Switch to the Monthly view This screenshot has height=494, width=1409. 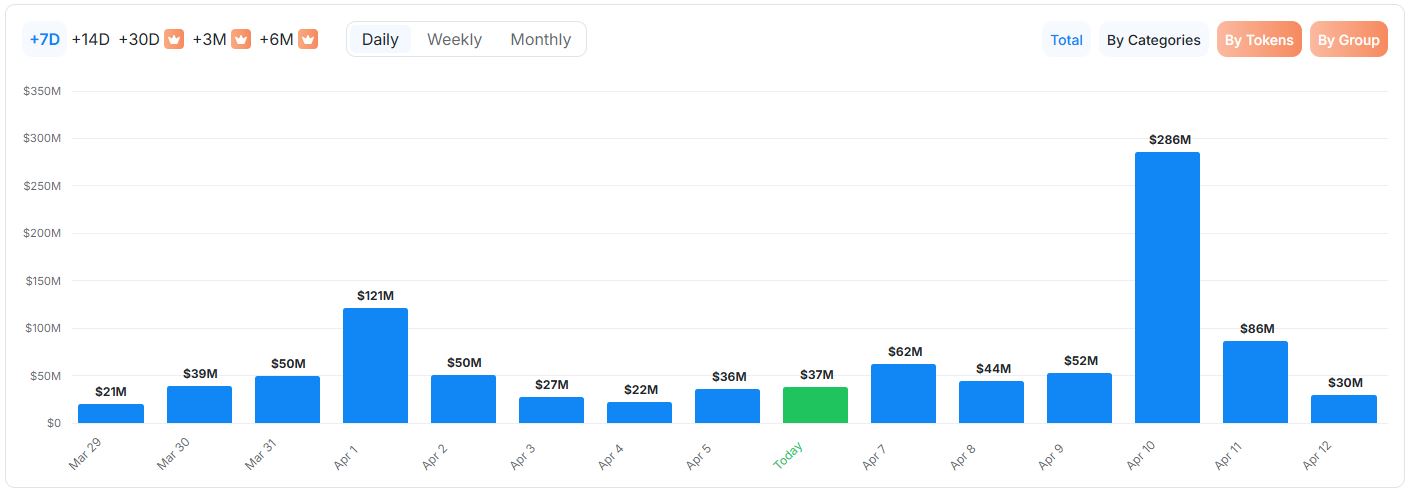(540, 39)
